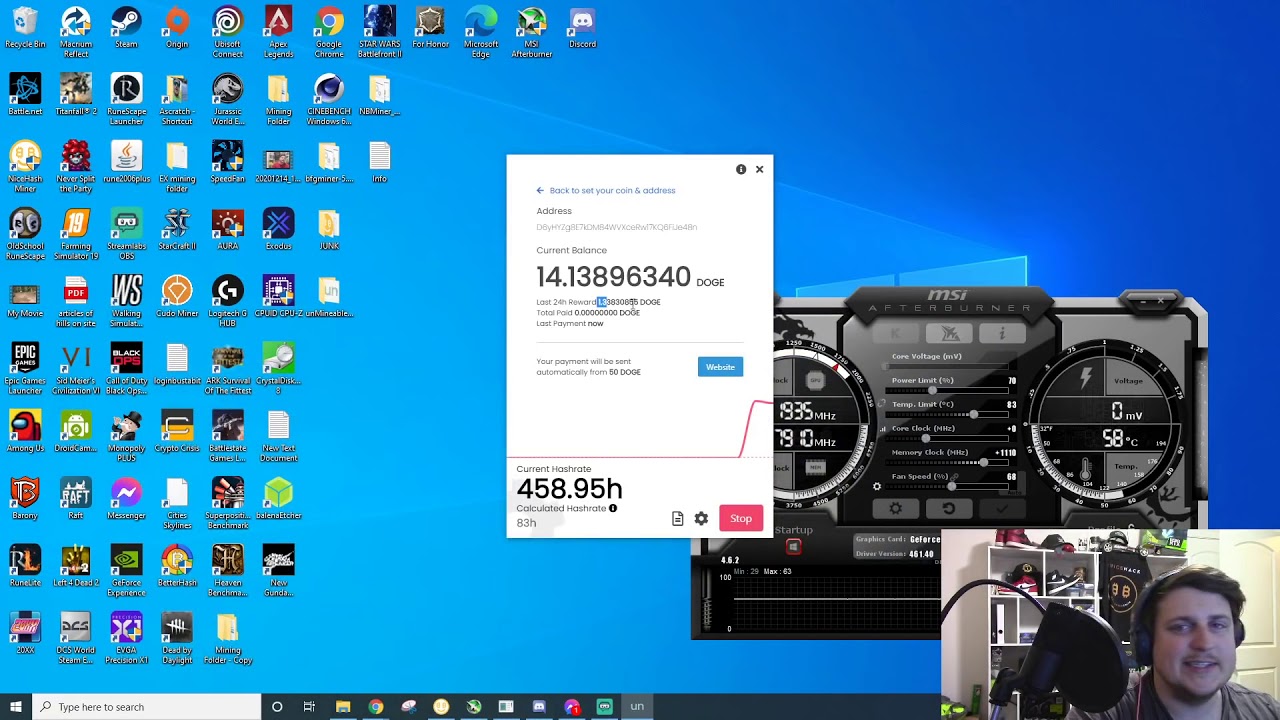
Task: Go back to set your coin & address
Action: [x=606, y=190]
